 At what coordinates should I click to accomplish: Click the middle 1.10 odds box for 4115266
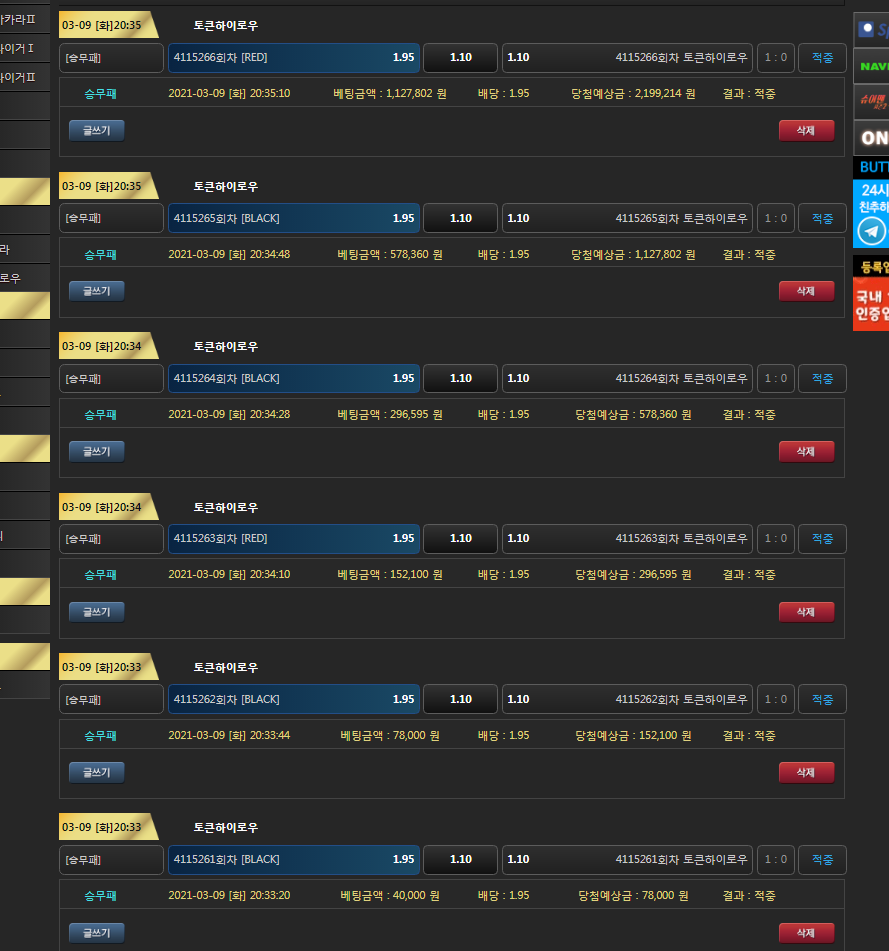pyautogui.click(x=460, y=58)
